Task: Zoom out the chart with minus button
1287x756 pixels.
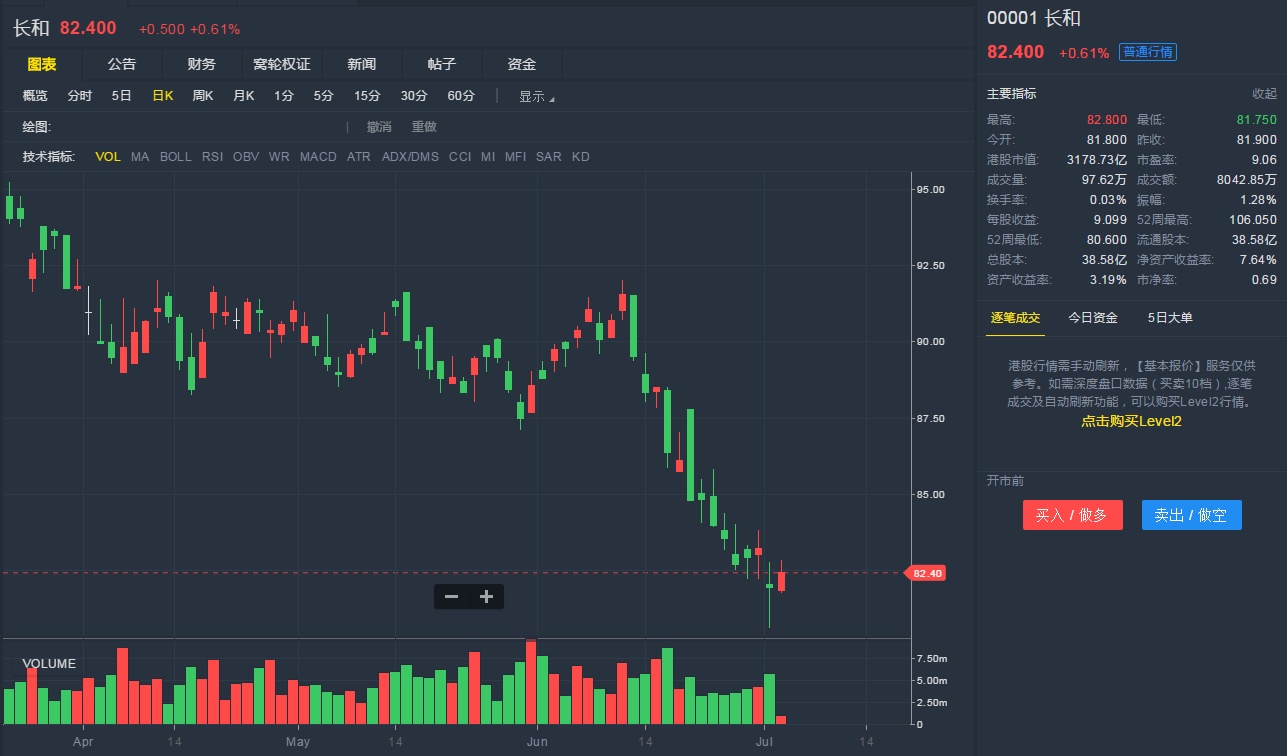Action: coord(451,597)
